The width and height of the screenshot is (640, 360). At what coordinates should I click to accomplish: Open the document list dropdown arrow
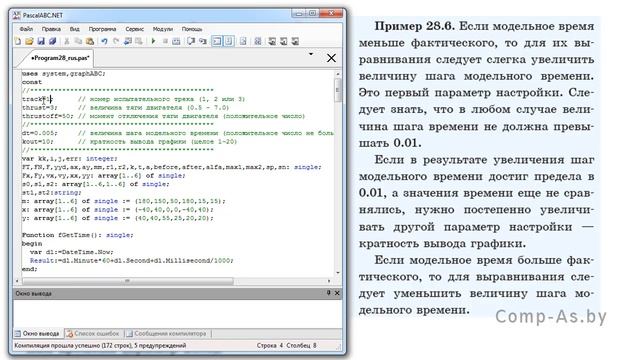[311, 54]
